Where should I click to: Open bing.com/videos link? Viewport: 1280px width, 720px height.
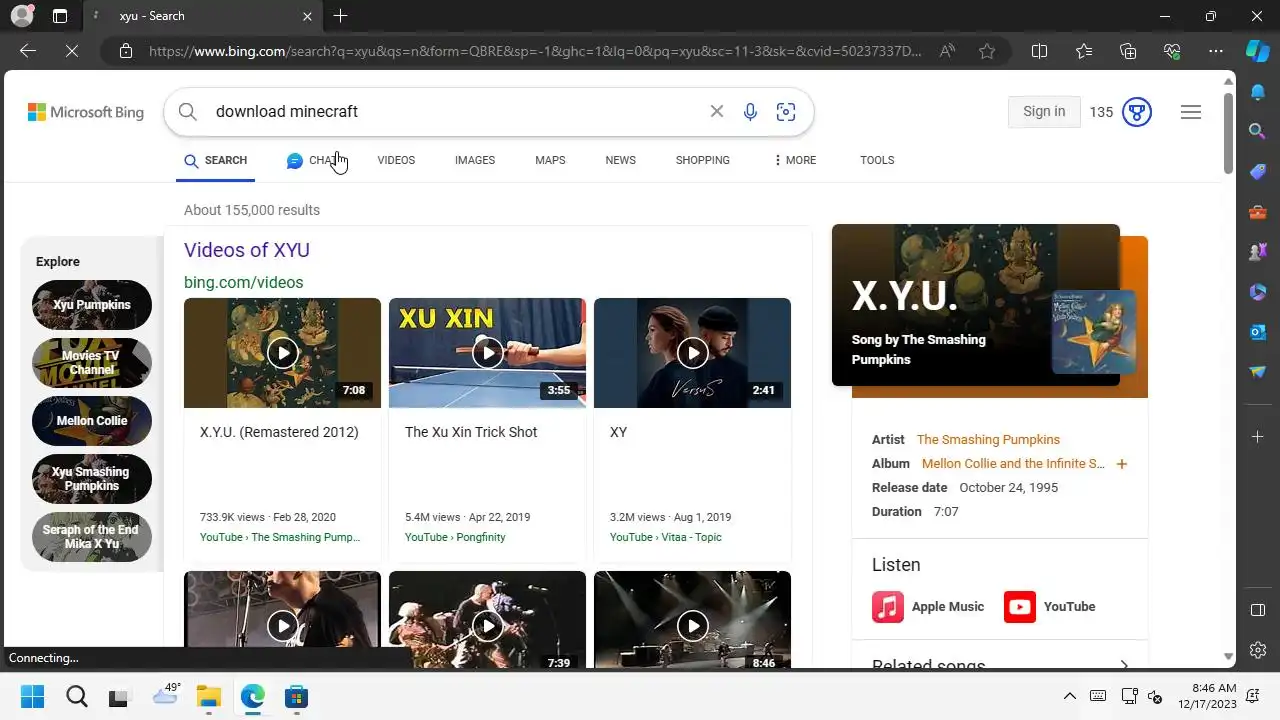243,282
